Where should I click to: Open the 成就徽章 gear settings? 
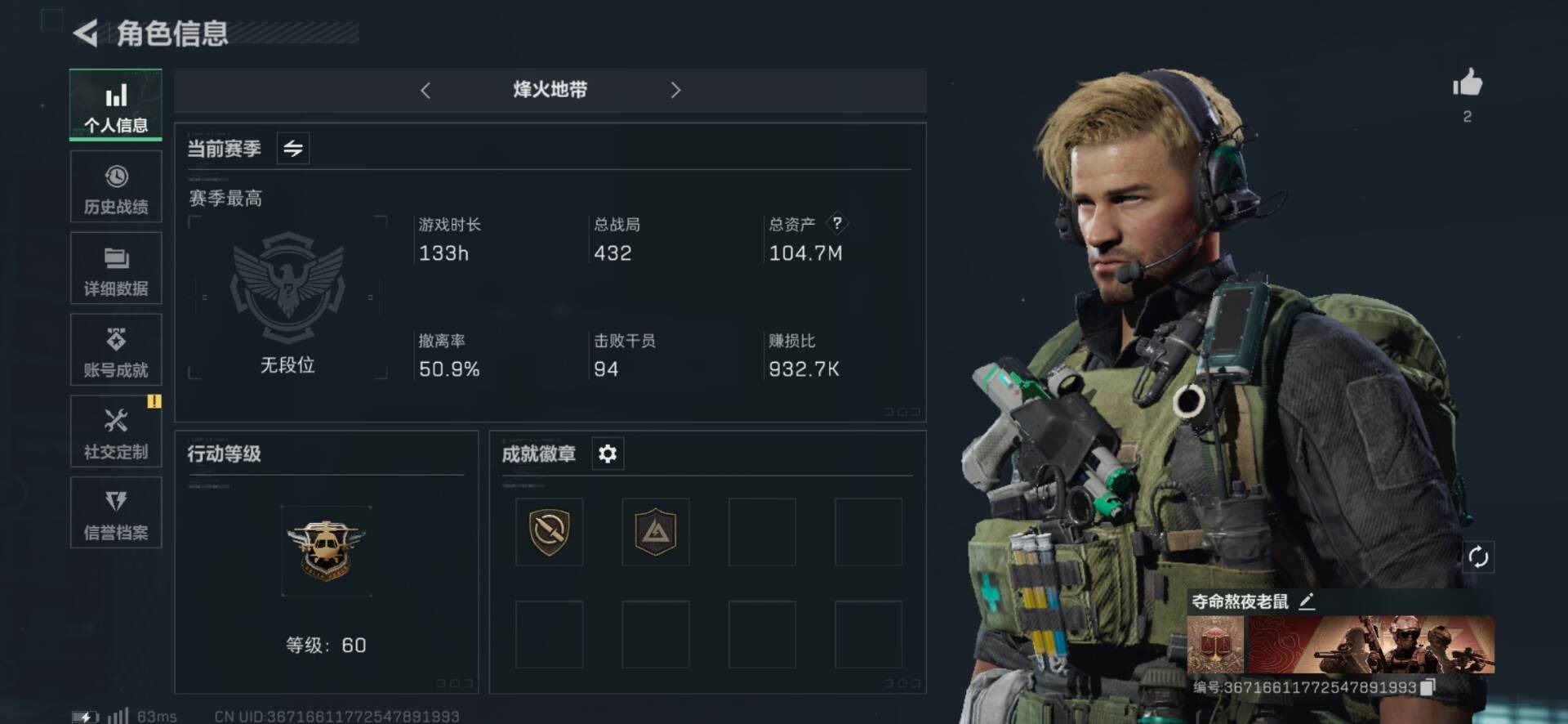(608, 454)
